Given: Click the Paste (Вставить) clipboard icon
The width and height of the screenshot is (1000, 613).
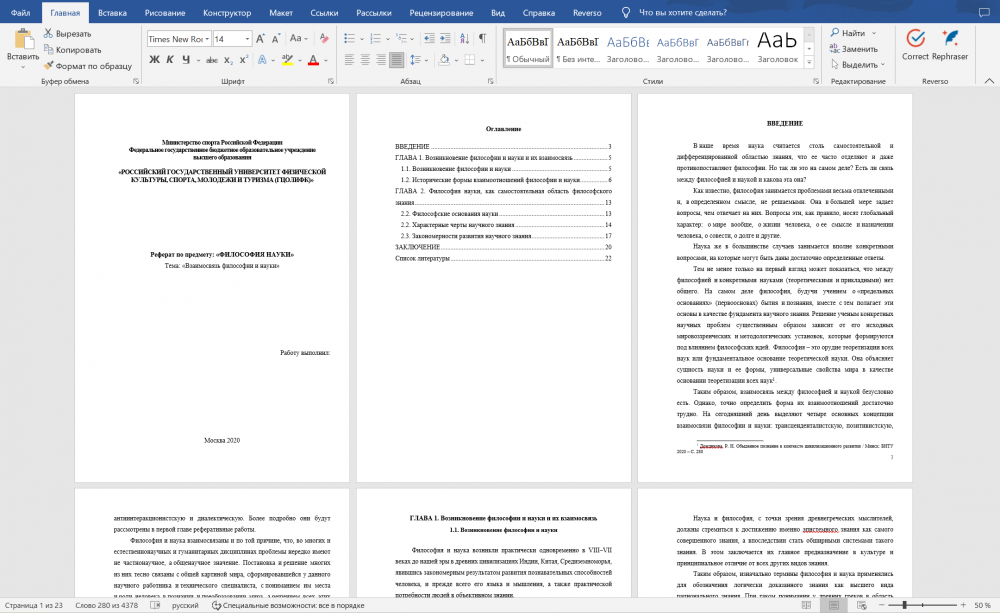Looking at the screenshot, I should (24, 39).
